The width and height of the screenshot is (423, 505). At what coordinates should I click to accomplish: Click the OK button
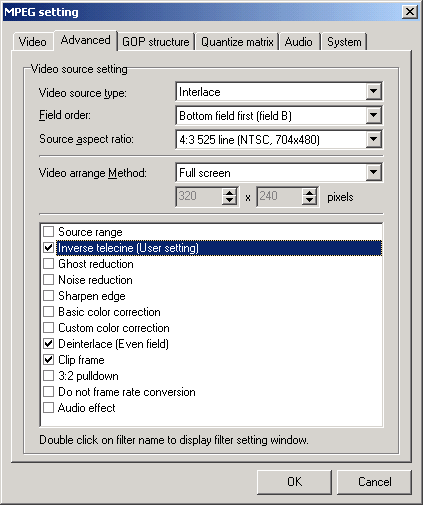(294, 482)
